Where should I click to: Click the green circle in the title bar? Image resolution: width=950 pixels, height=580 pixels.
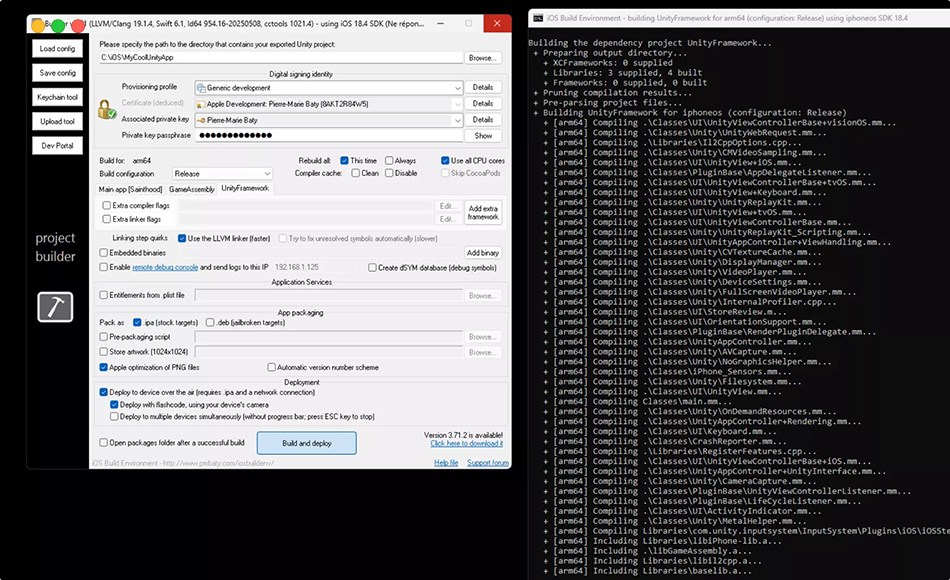pyautogui.click(x=58, y=25)
